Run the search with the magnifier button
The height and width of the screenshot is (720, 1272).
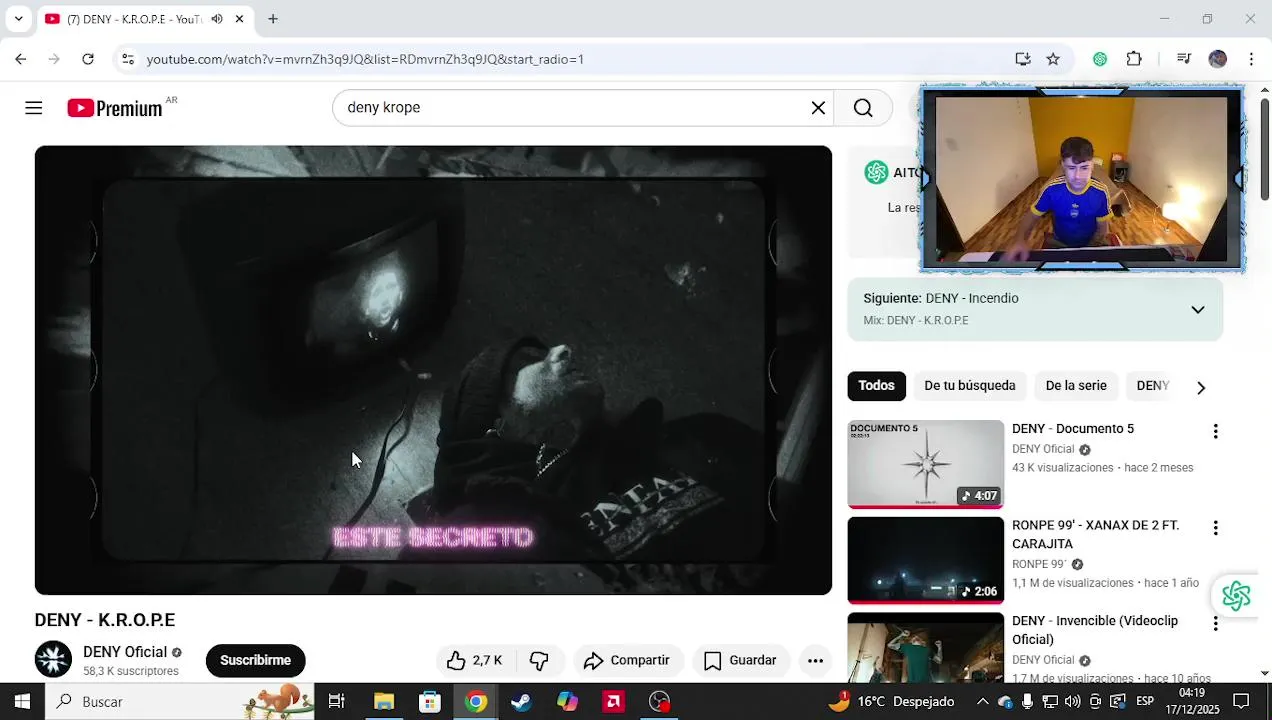tap(863, 108)
